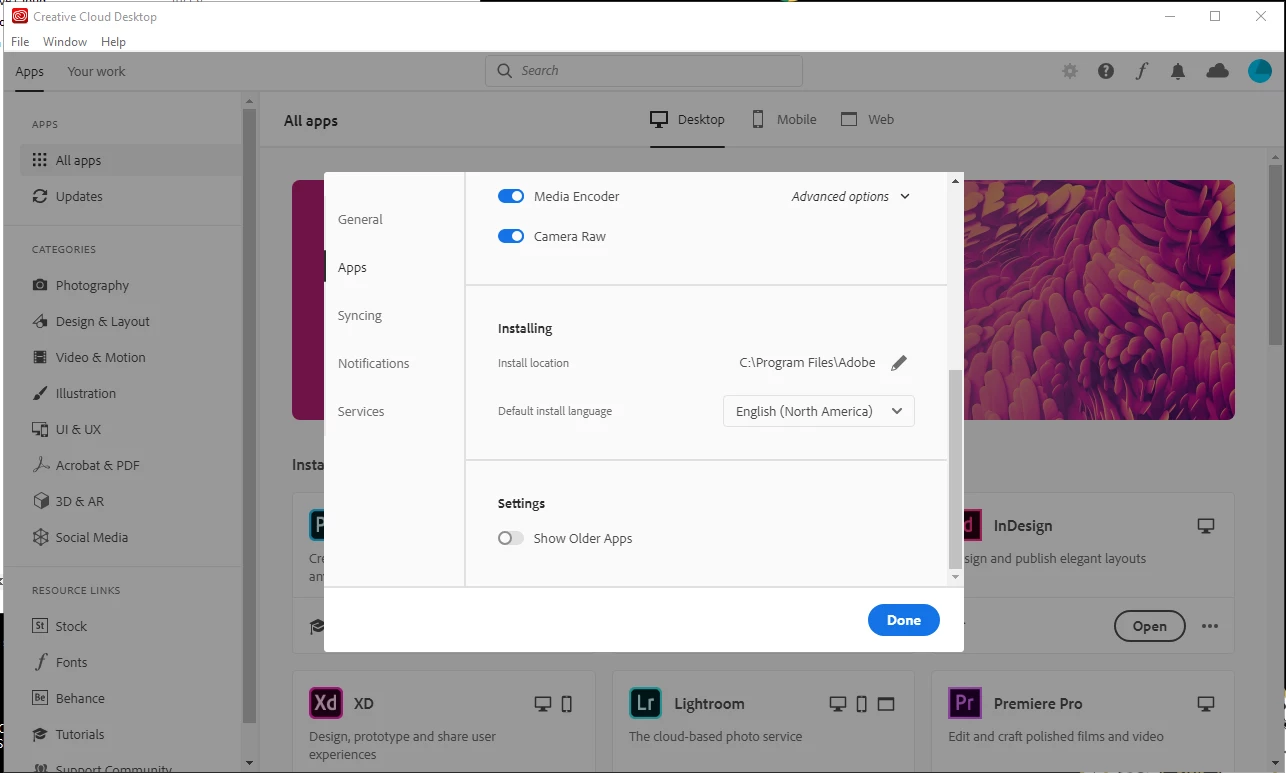
Task: Open the Window menu
Action: point(65,42)
